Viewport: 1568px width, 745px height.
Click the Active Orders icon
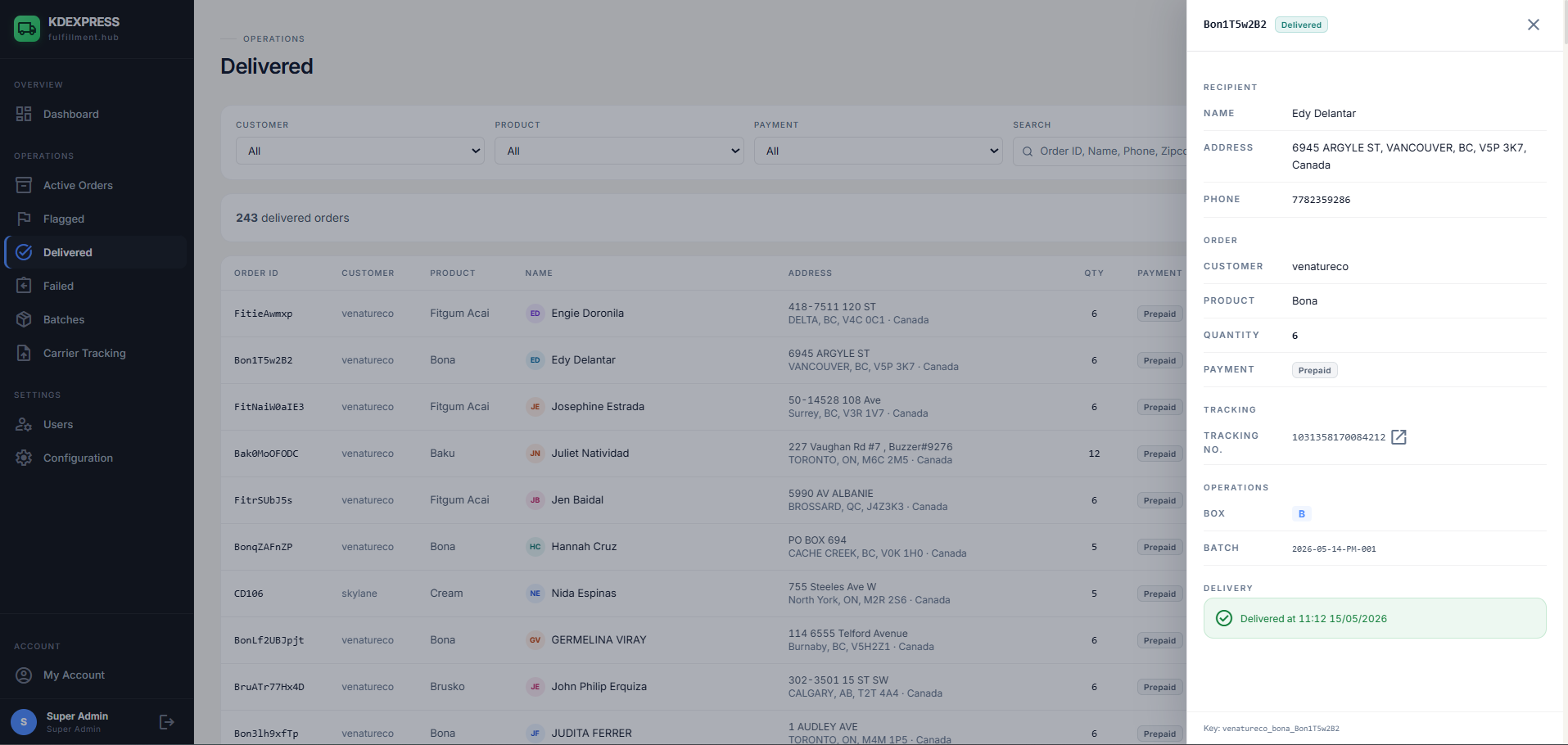pyautogui.click(x=24, y=185)
